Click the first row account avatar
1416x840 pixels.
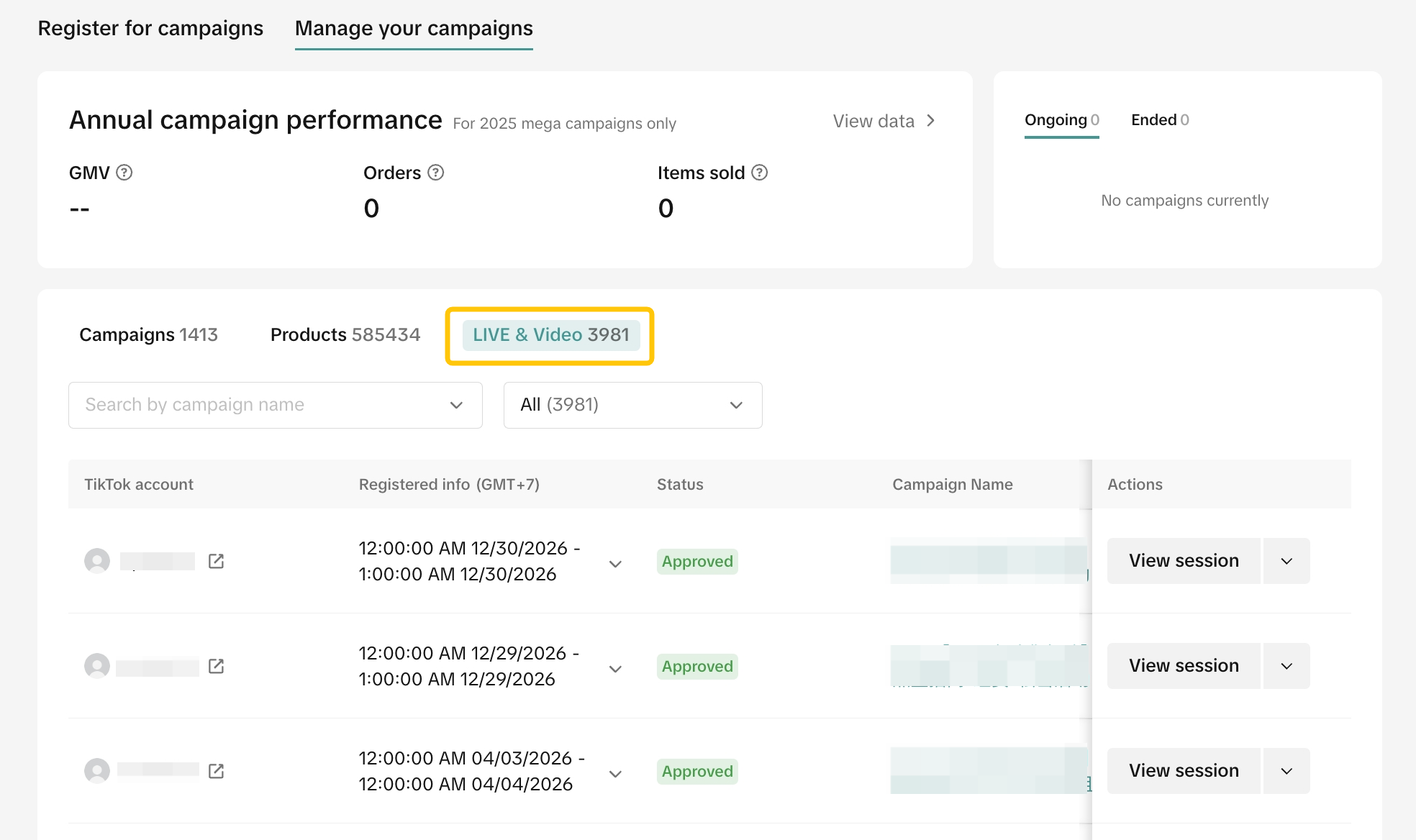97,561
